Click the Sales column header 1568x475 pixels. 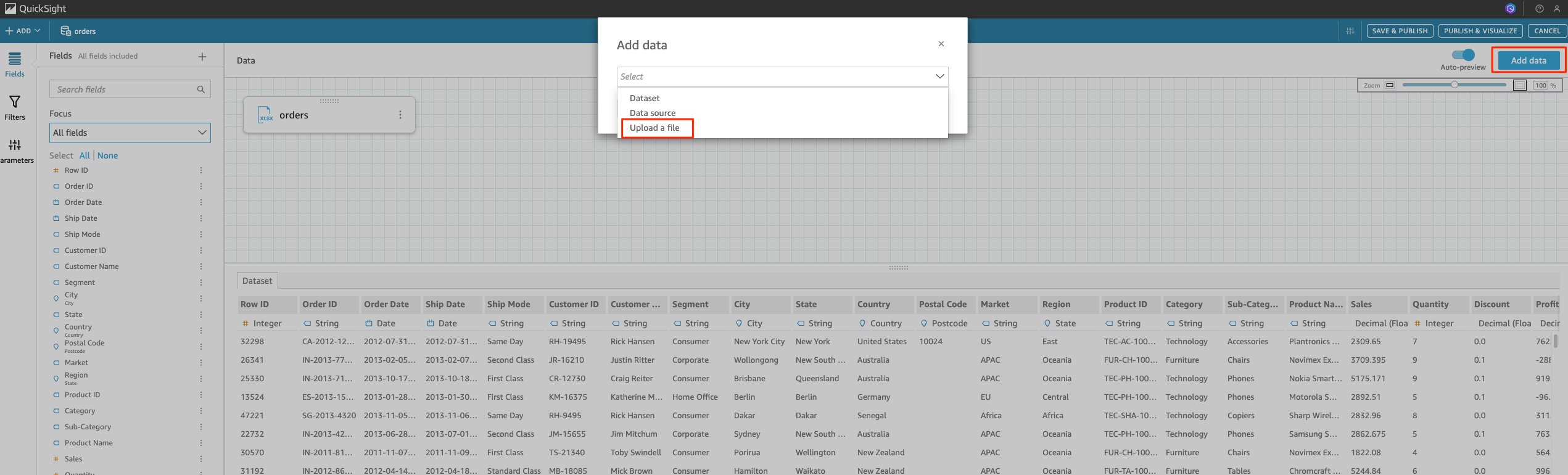pos(1377,304)
